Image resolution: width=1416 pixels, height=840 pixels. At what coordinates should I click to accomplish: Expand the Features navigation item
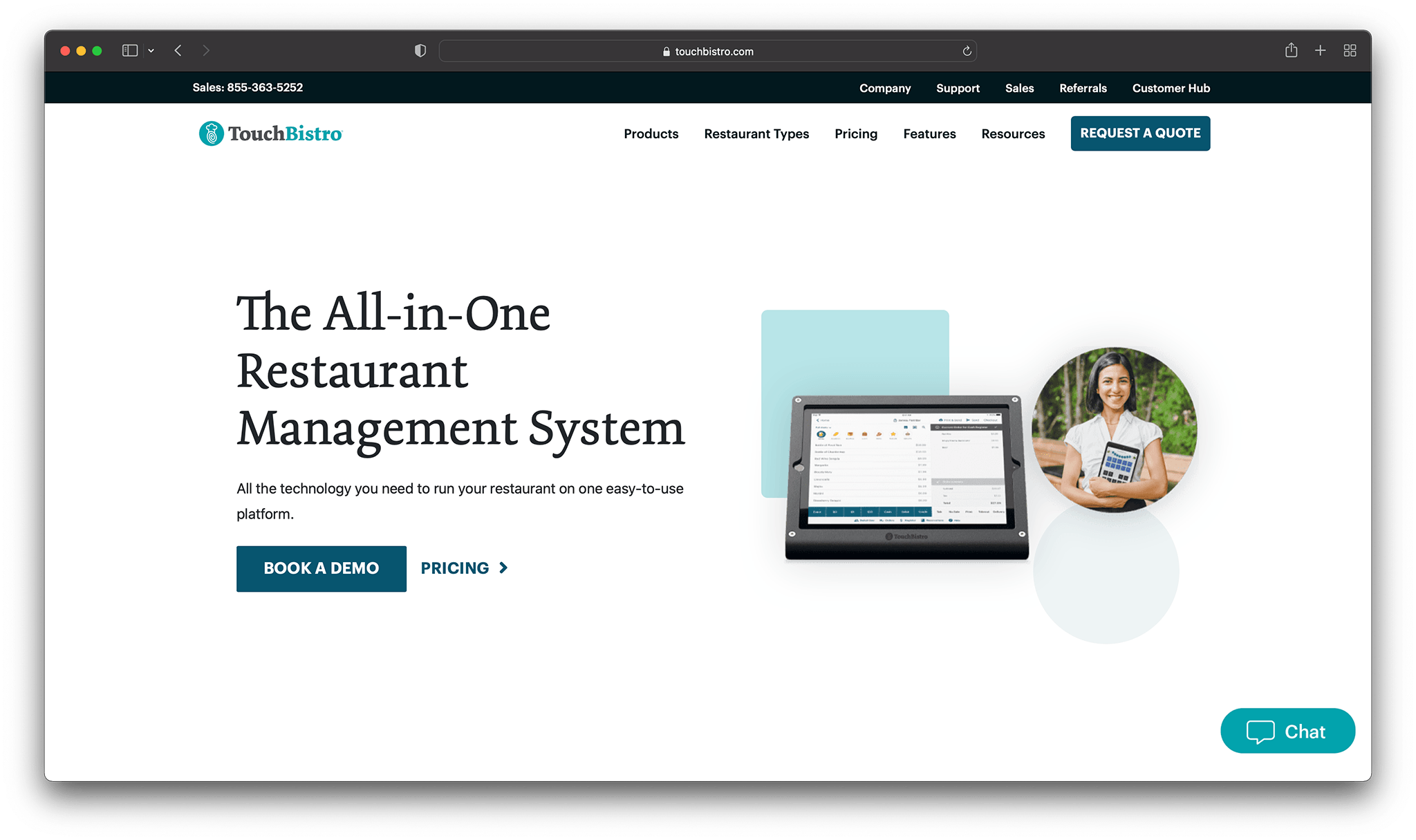click(x=929, y=133)
